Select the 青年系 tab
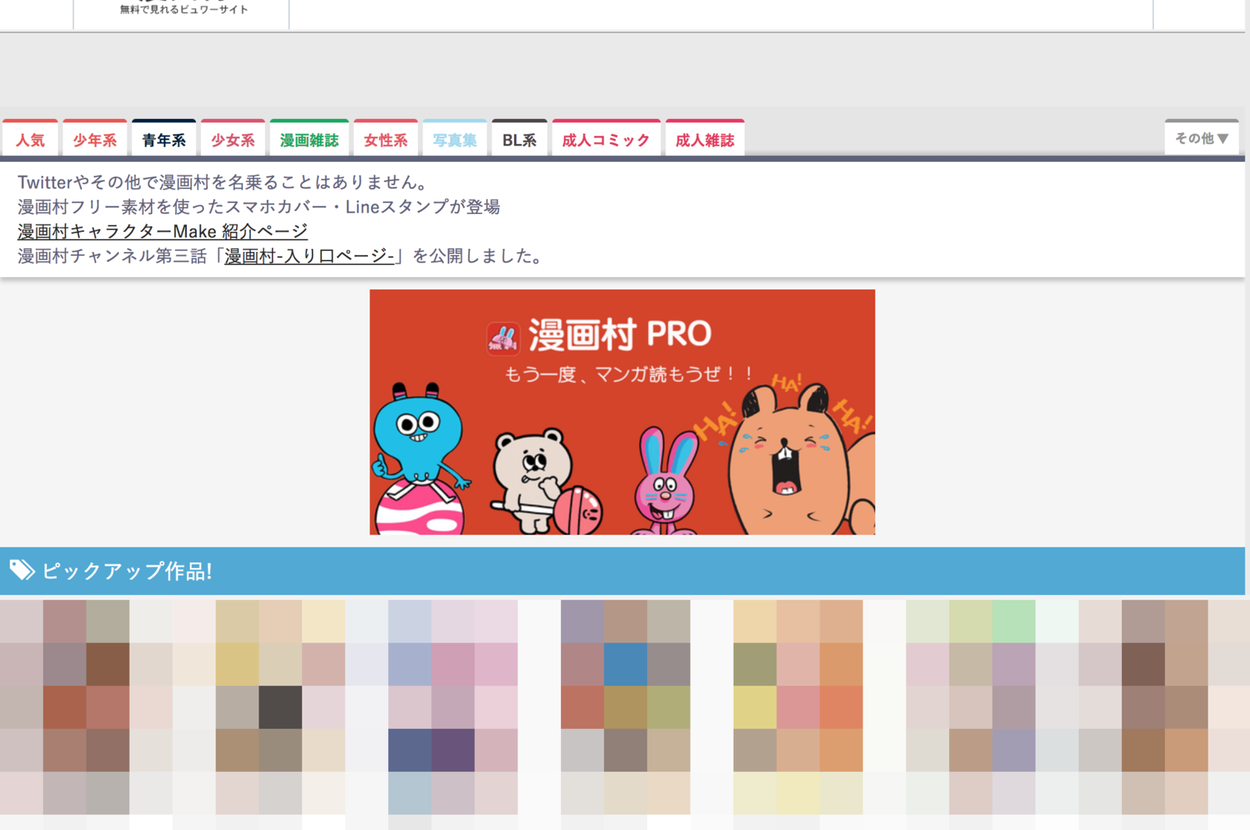Viewport: 1250px width, 830px height. pyautogui.click(x=164, y=140)
